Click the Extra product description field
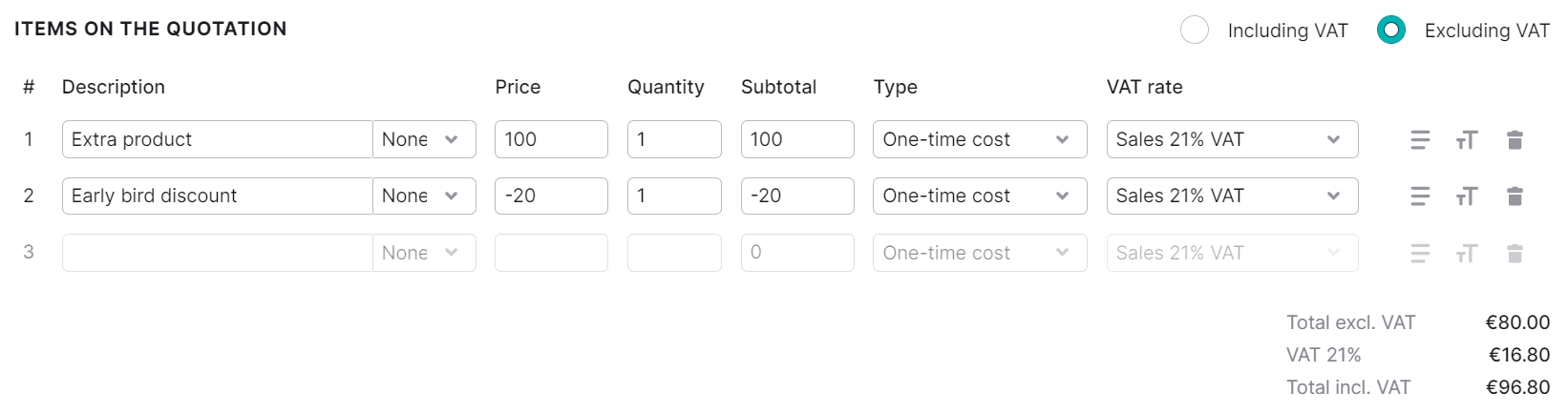Image resolution: width=1568 pixels, height=413 pixels. [x=217, y=139]
